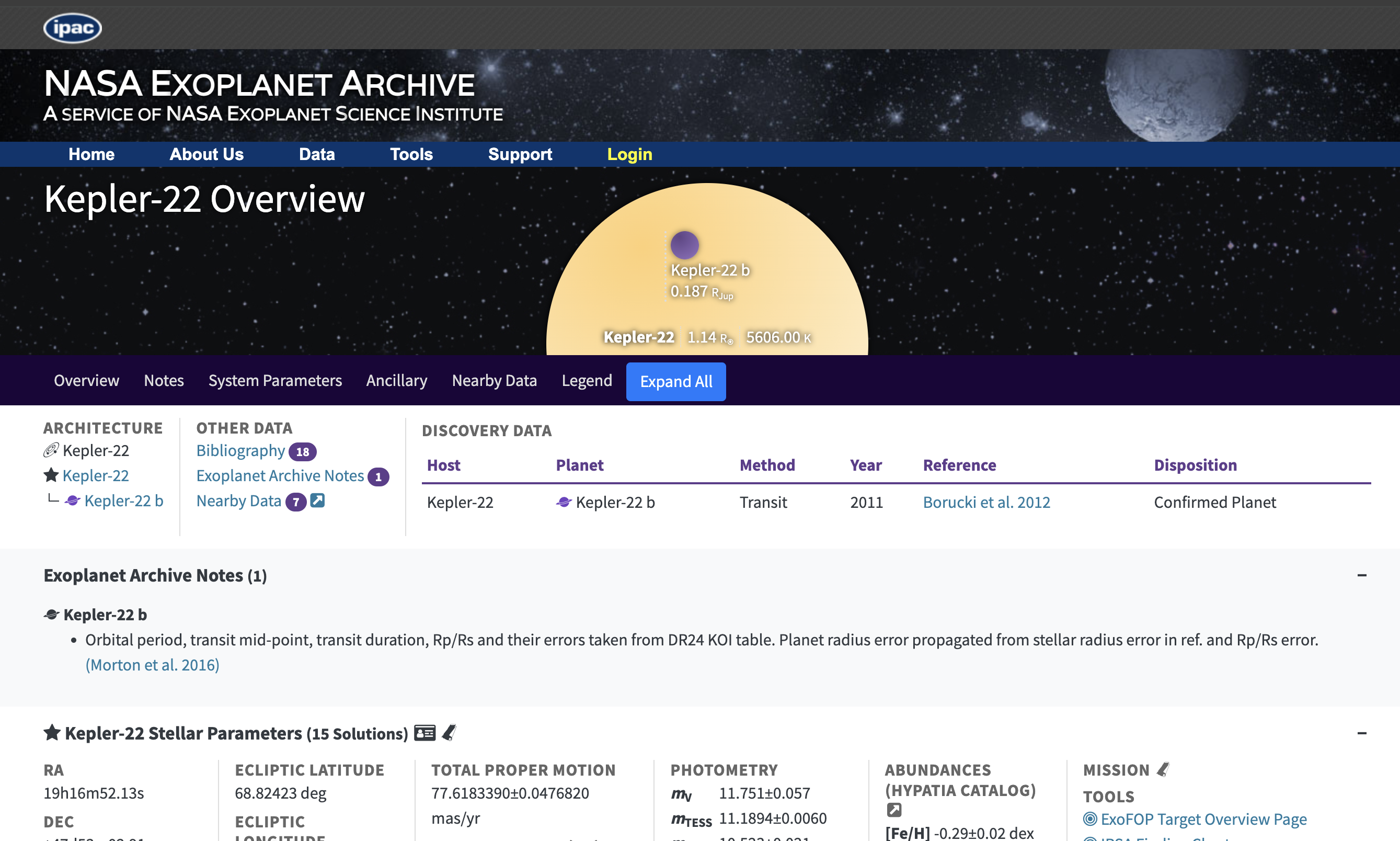Viewport: 1400px width, 841px height.
Task: Click the Kepler-22 b planet circle graphic
Action: pos(684,245)
